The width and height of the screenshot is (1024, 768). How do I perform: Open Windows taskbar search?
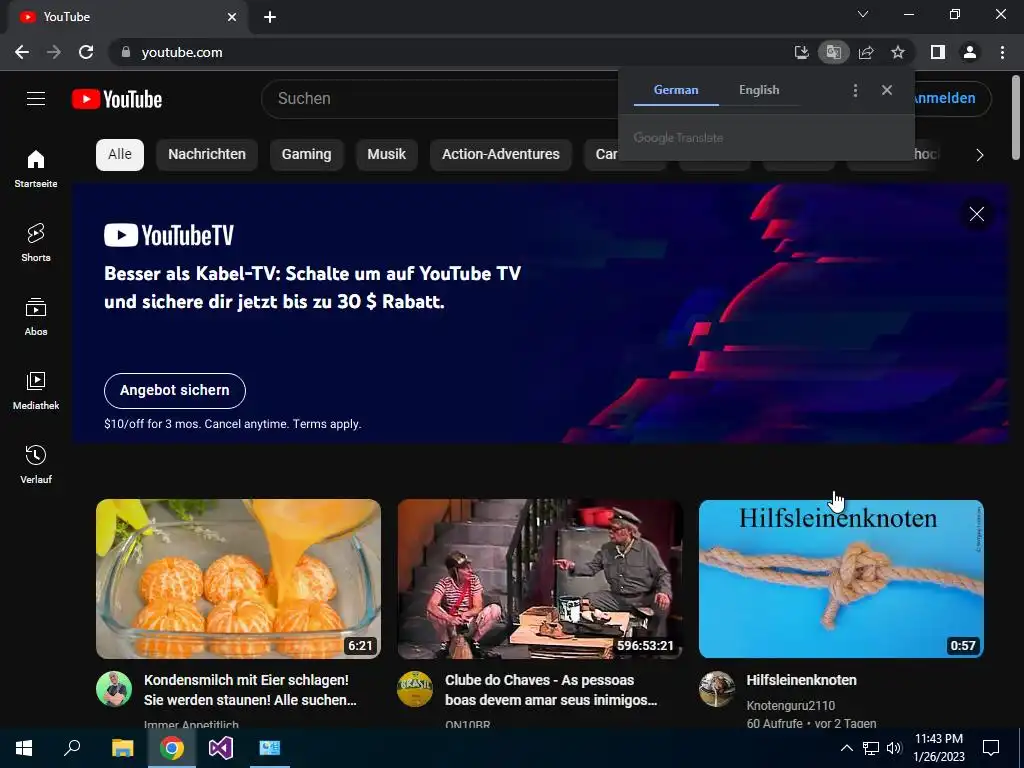(72, 748)
